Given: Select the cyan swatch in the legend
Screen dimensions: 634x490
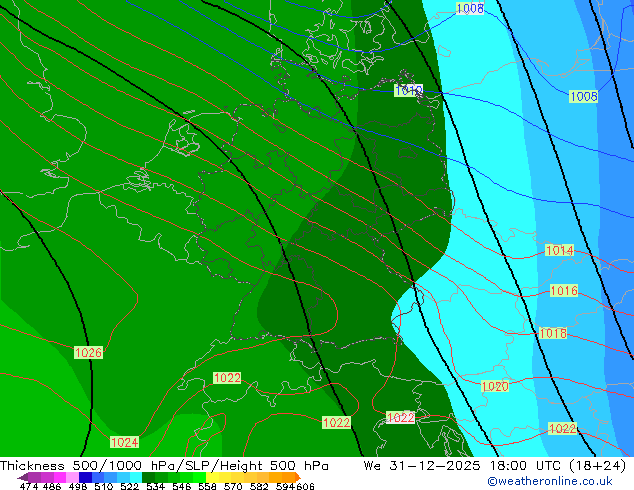Looking at the screenshot, I should click(136, 477).
